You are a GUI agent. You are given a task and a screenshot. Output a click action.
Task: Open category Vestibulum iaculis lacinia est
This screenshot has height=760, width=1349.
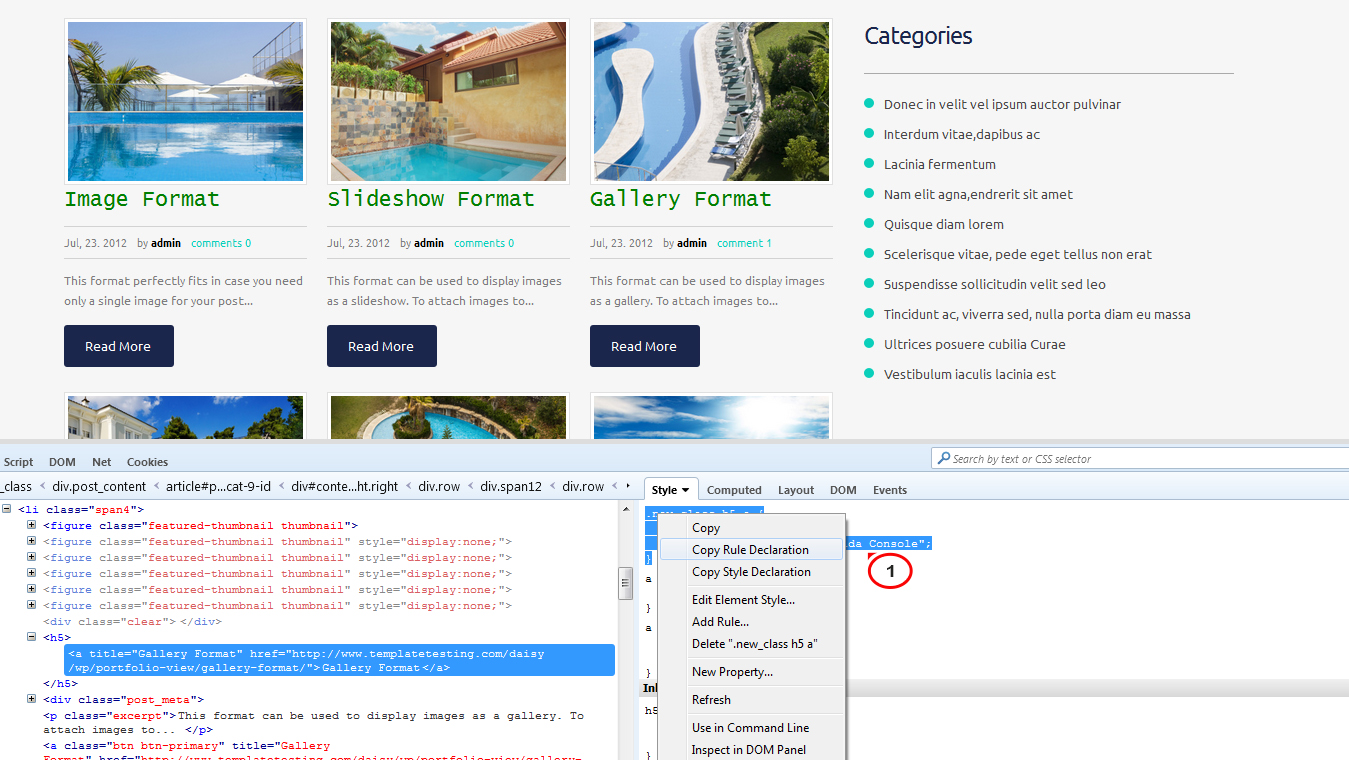tap(970, 374)
